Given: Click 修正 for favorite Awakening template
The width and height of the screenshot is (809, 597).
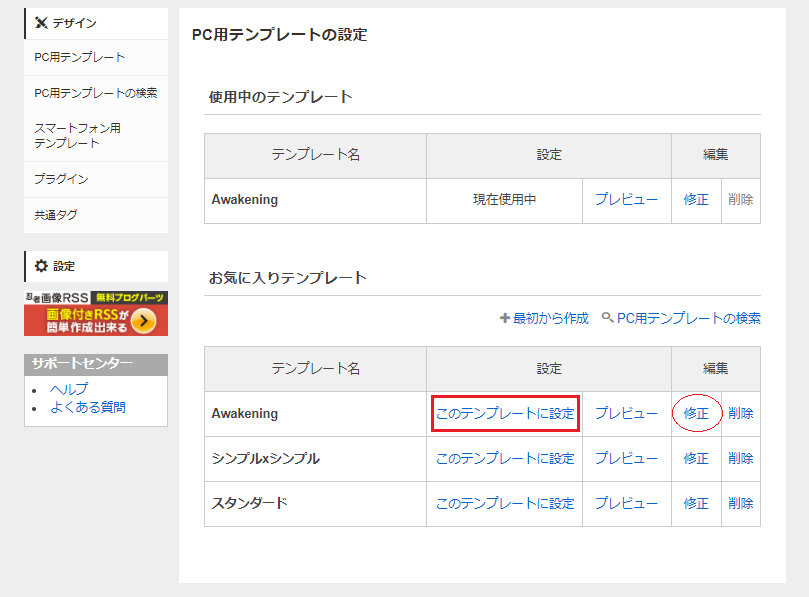Looking at the screenshot, I should coord(696,414).
